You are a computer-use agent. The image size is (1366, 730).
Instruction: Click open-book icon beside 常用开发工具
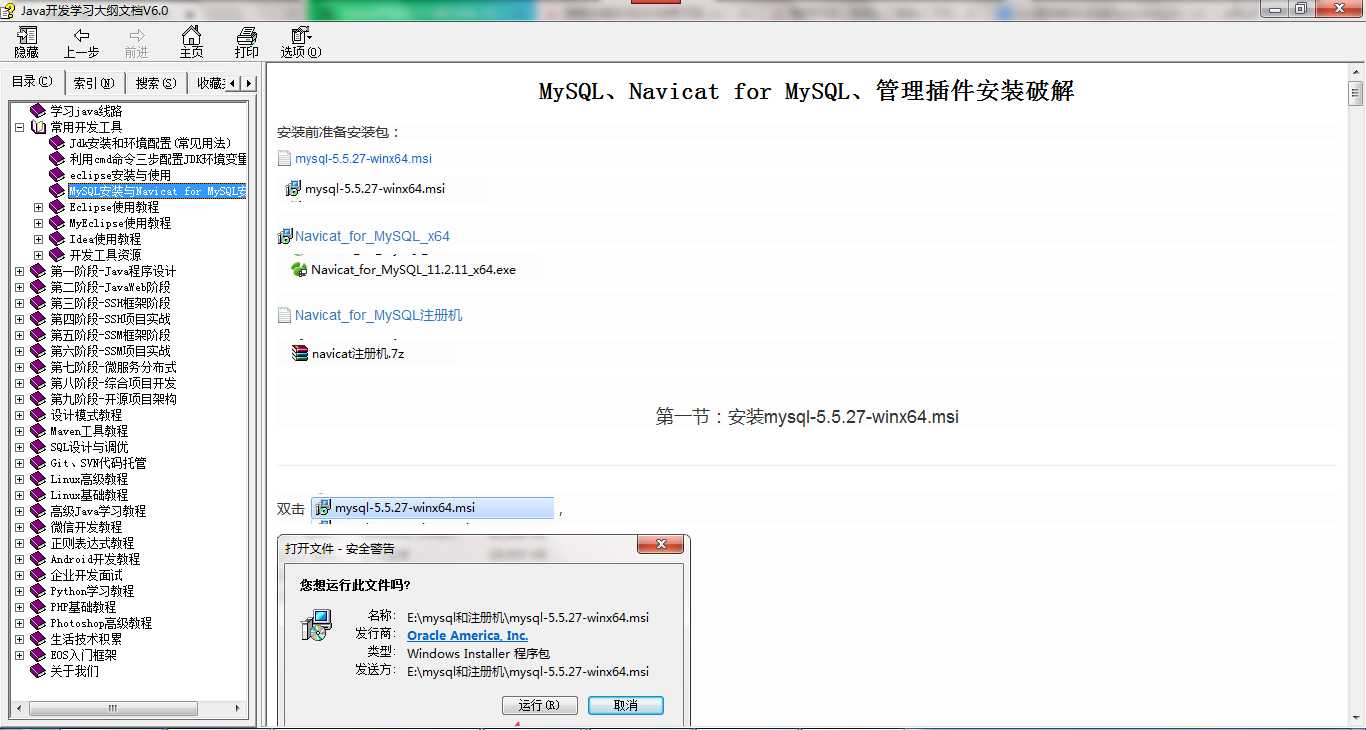click(x=39, y=127)
